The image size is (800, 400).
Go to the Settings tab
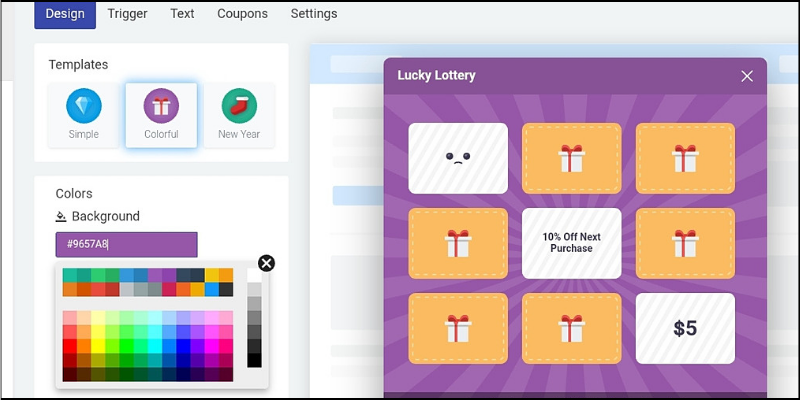click(314, 13)
